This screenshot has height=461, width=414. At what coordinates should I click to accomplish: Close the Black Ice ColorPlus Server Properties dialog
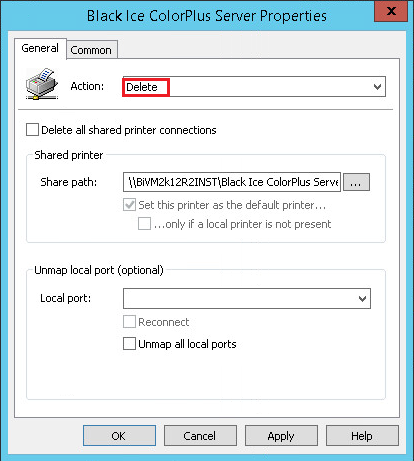391,11
